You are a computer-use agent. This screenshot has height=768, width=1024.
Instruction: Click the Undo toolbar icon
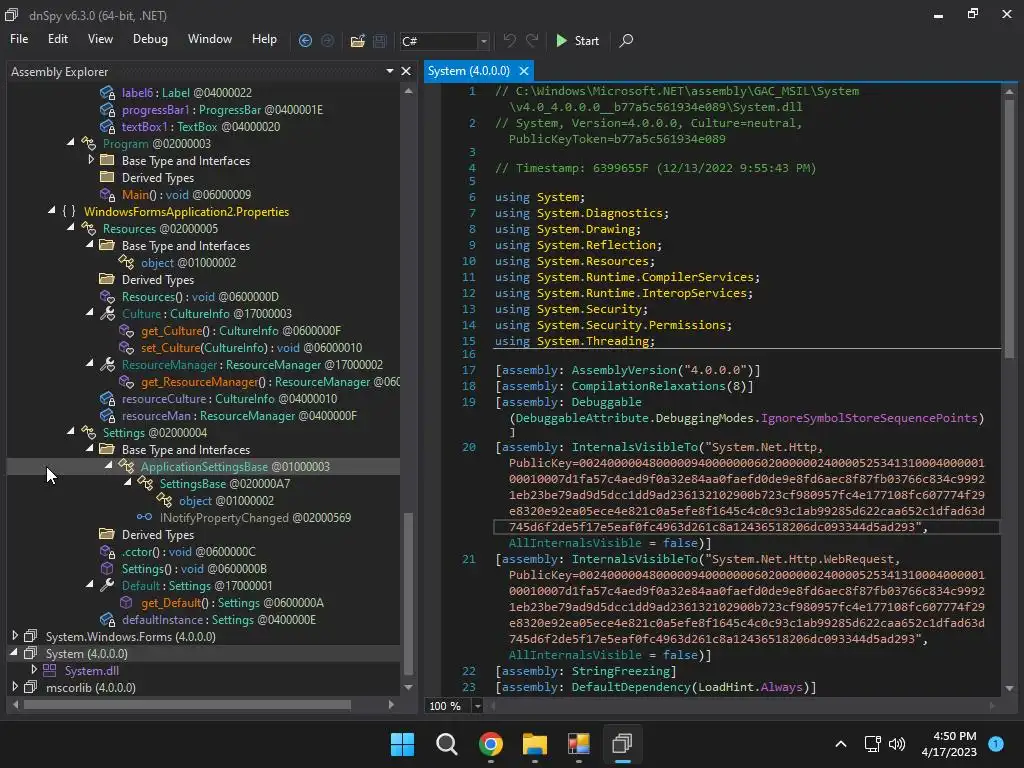click(x=509, y=40)
